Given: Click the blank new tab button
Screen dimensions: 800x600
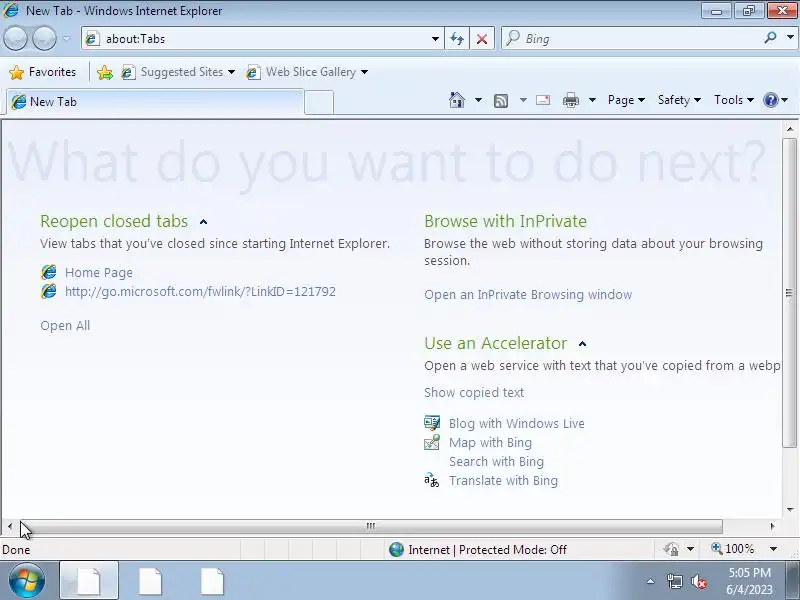Looking at the screenshot, I should pos(319,102).
